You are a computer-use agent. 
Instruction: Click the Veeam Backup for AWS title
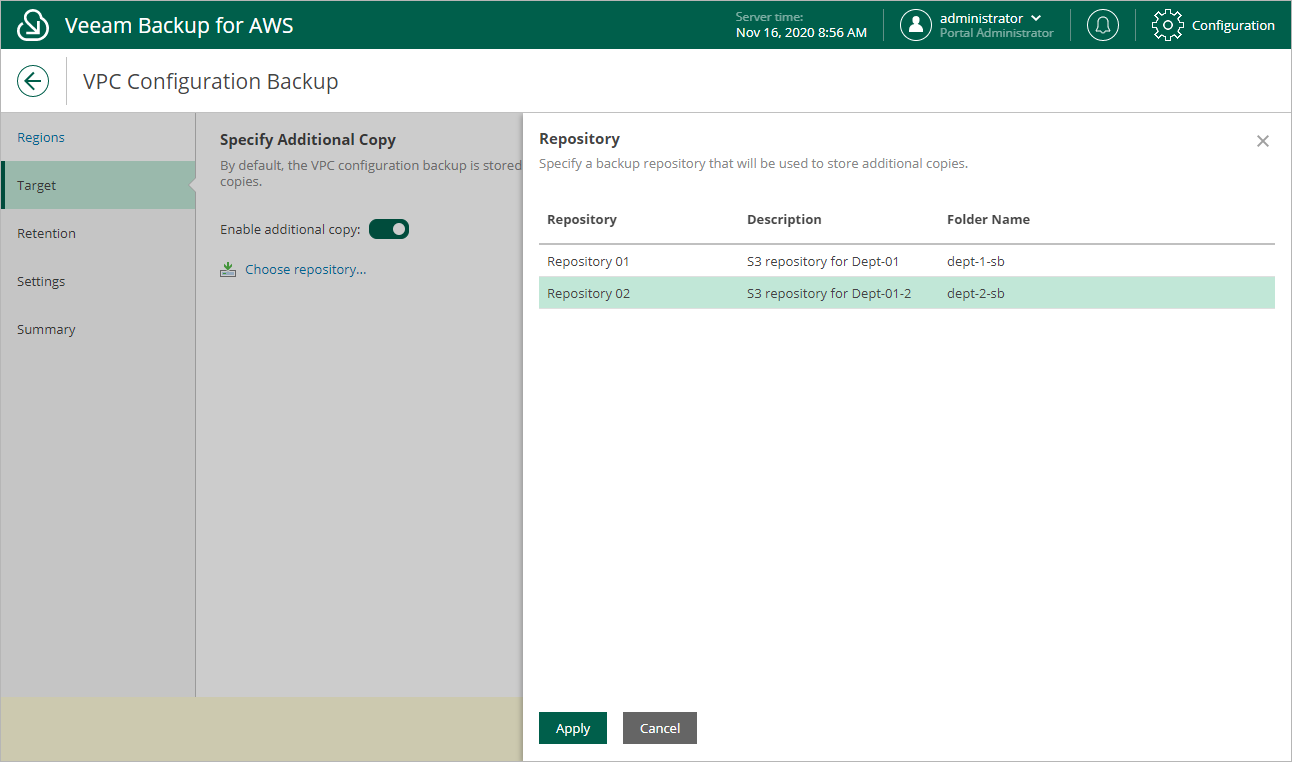click(179, 25)
